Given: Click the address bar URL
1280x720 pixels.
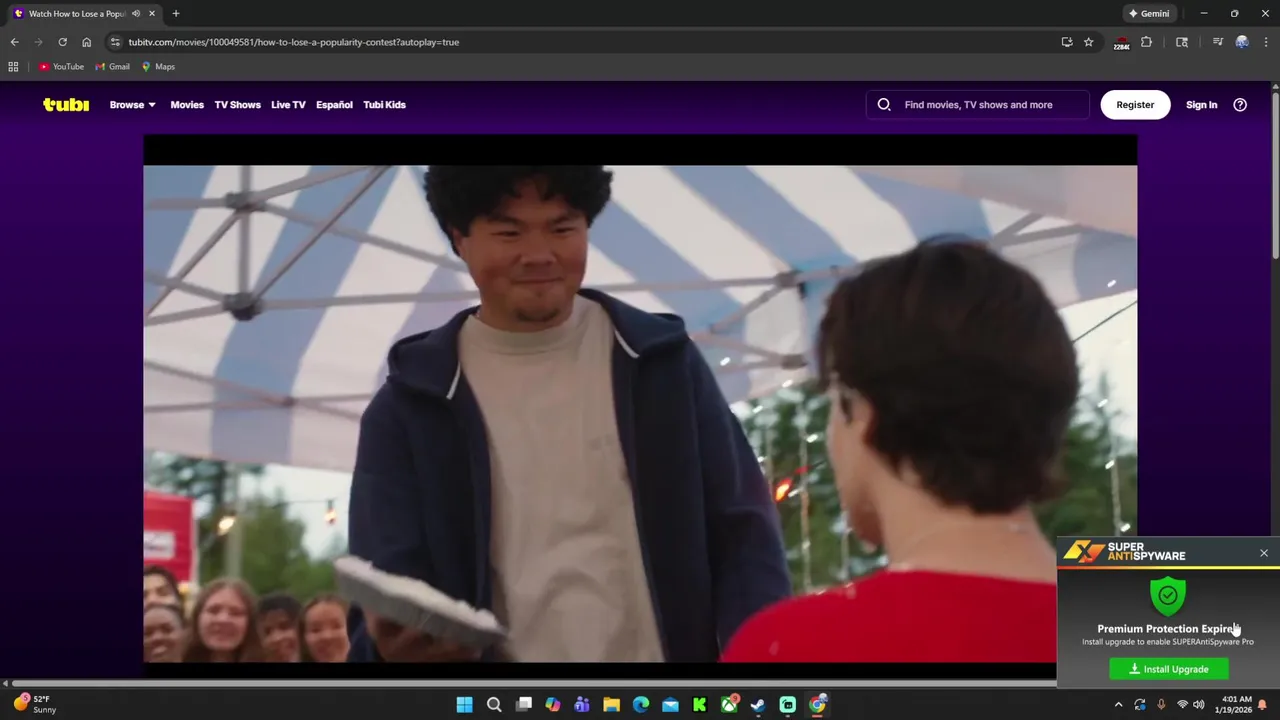Looking at the screenshot, I should (x=294, y=42).
